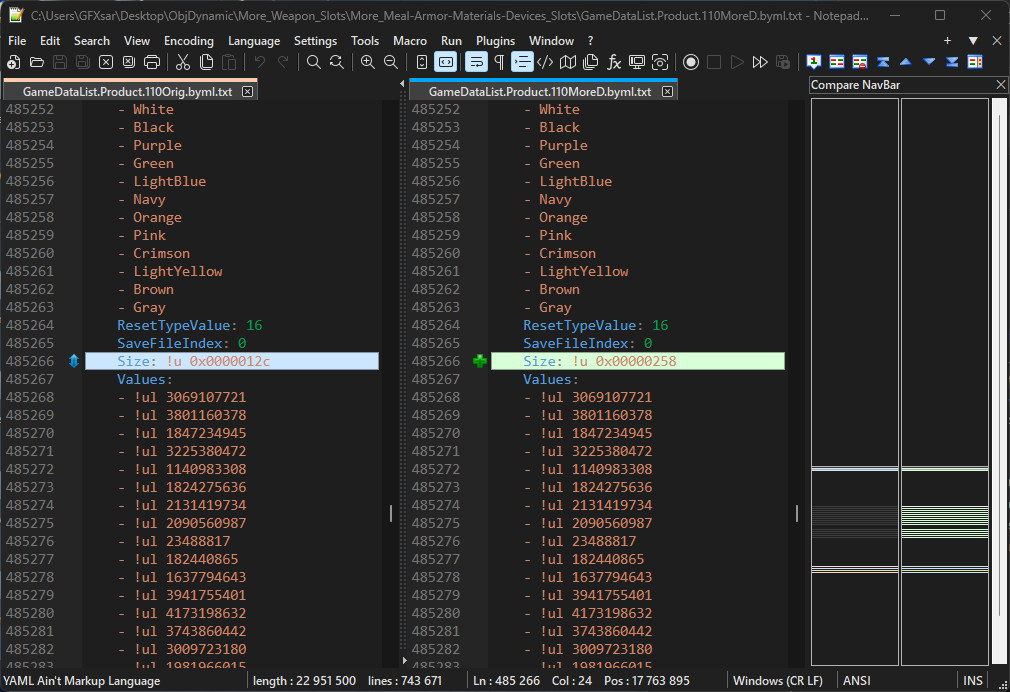Open the Encoding menu
The height and width of the screenshot is (692, 1010).
click(x=189, y=41)
